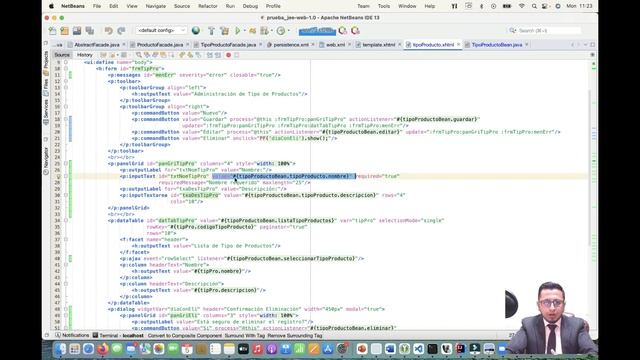Click the Wi-Fi icon in menu bar
Screen dimensions: 640x360
coord(522,6)
